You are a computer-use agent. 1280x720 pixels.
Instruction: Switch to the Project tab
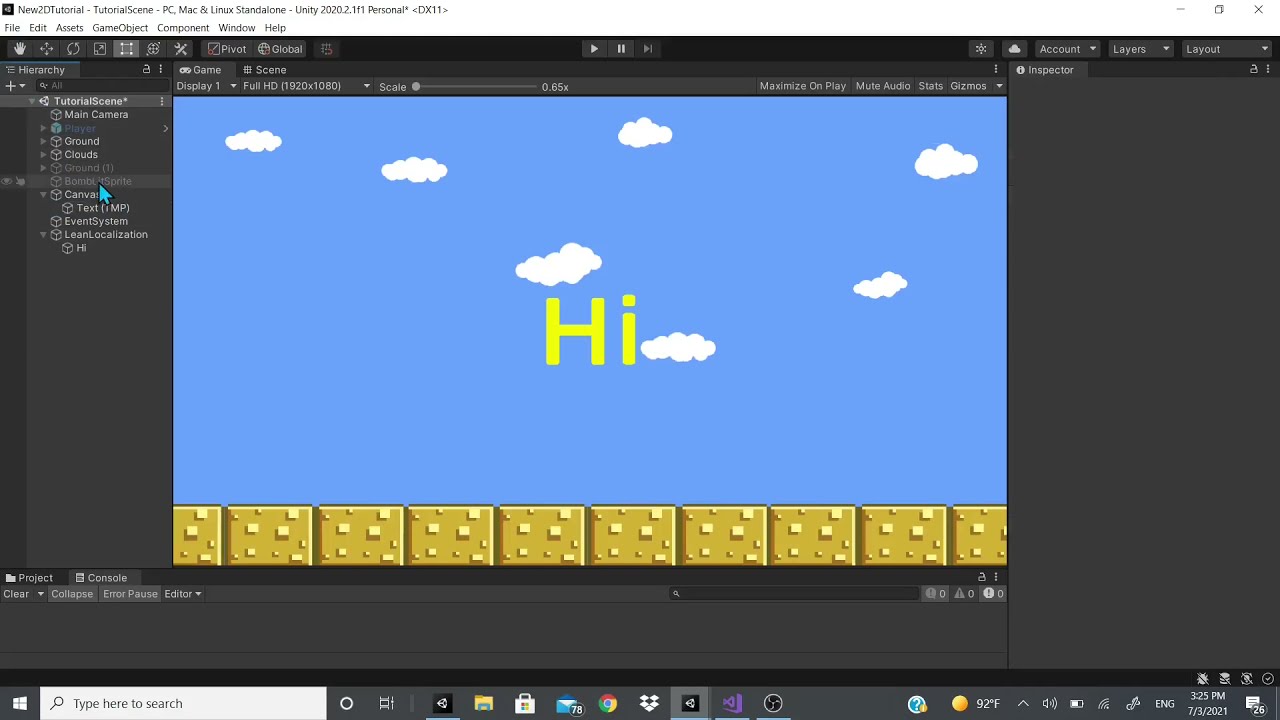click(x=28, y=578)
